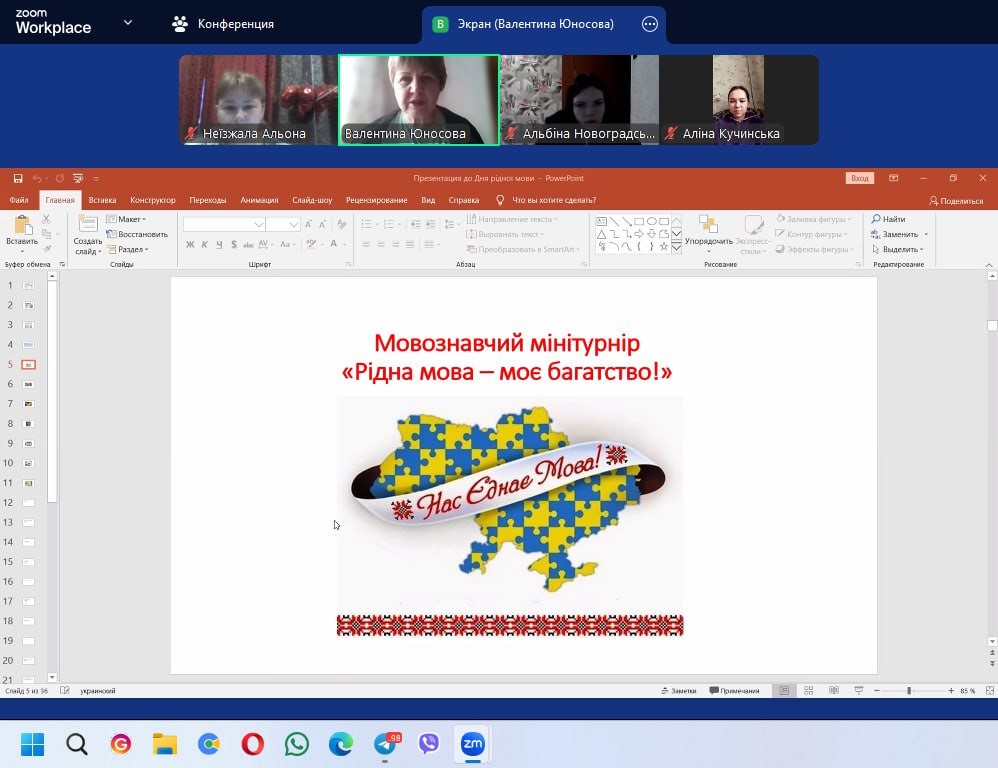Open Telegram from the taskbar
The height and width of the screenshot is (768, 998).
pos(385,744)
